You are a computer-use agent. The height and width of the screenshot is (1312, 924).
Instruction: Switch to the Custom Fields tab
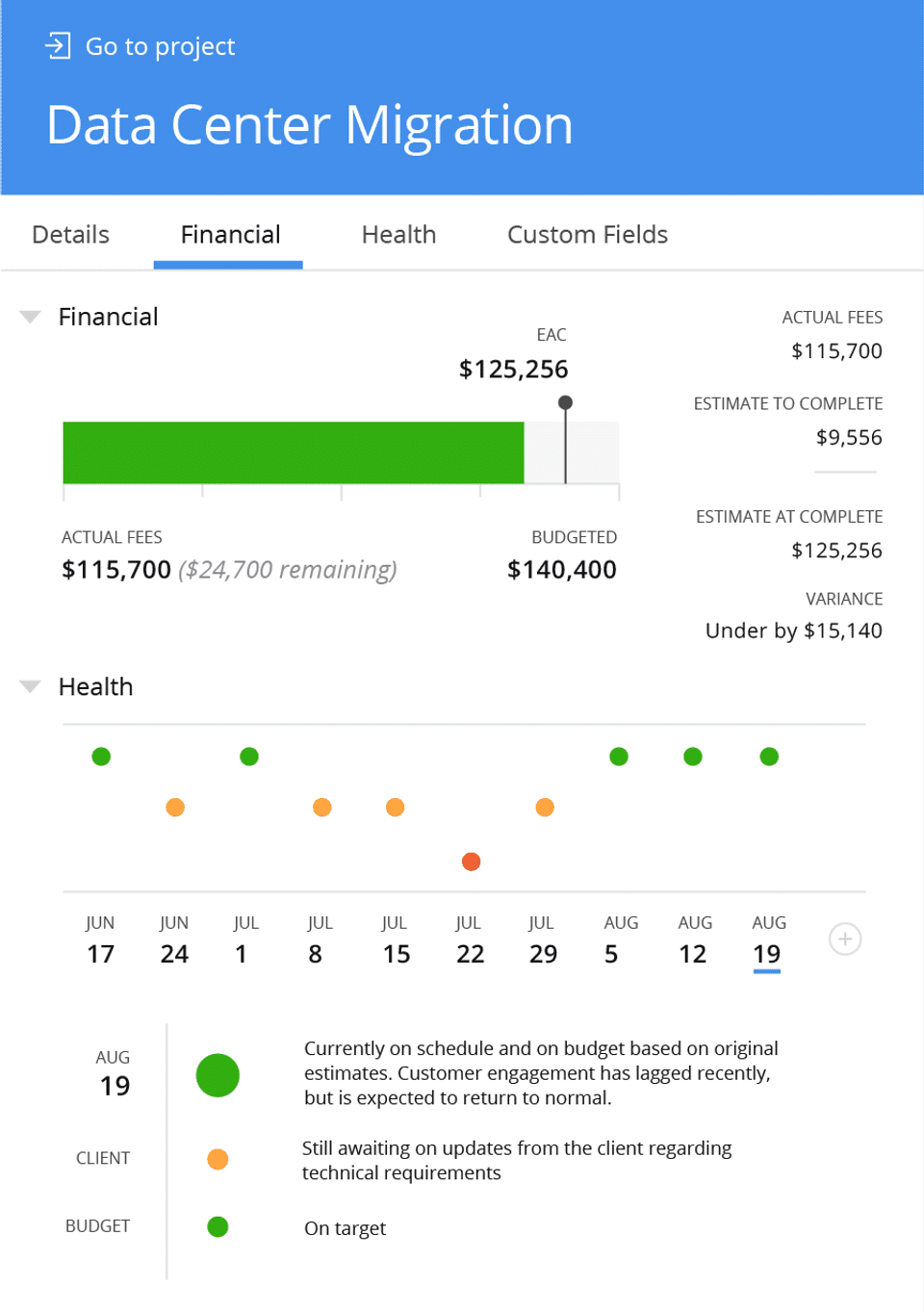pos(587,234)
